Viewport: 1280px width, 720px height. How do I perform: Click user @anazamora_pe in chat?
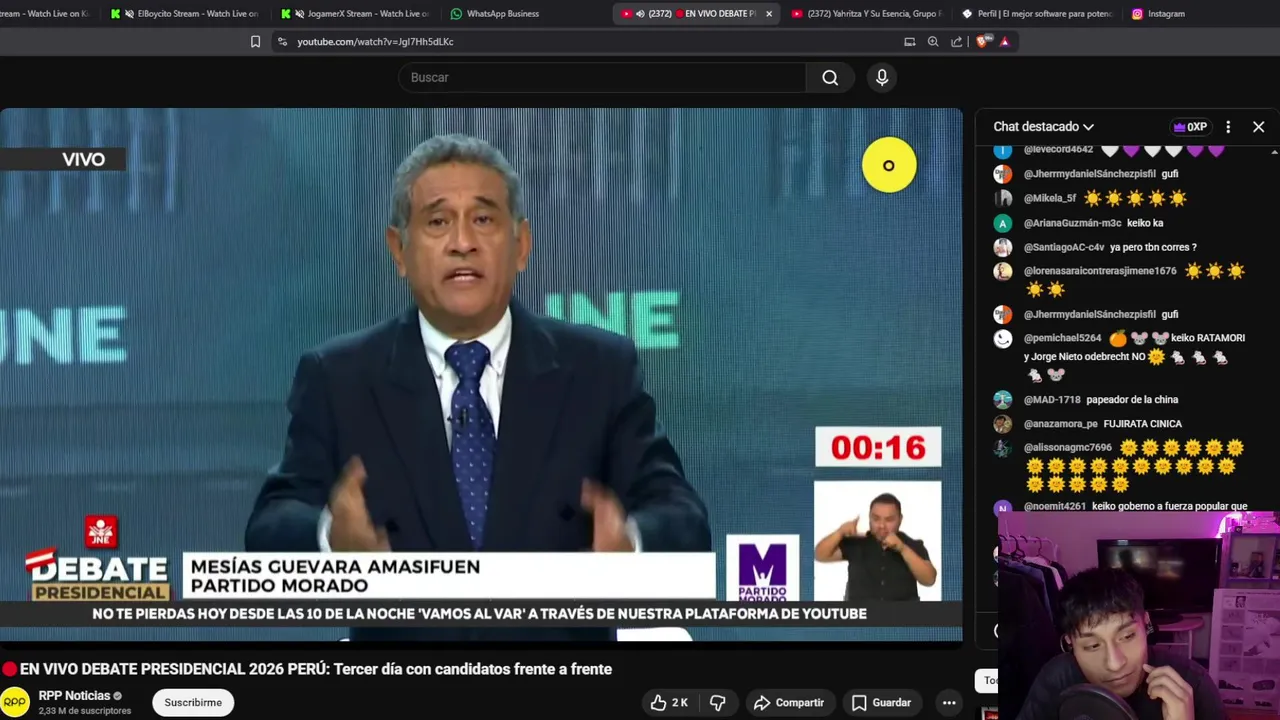point(1060,424)
